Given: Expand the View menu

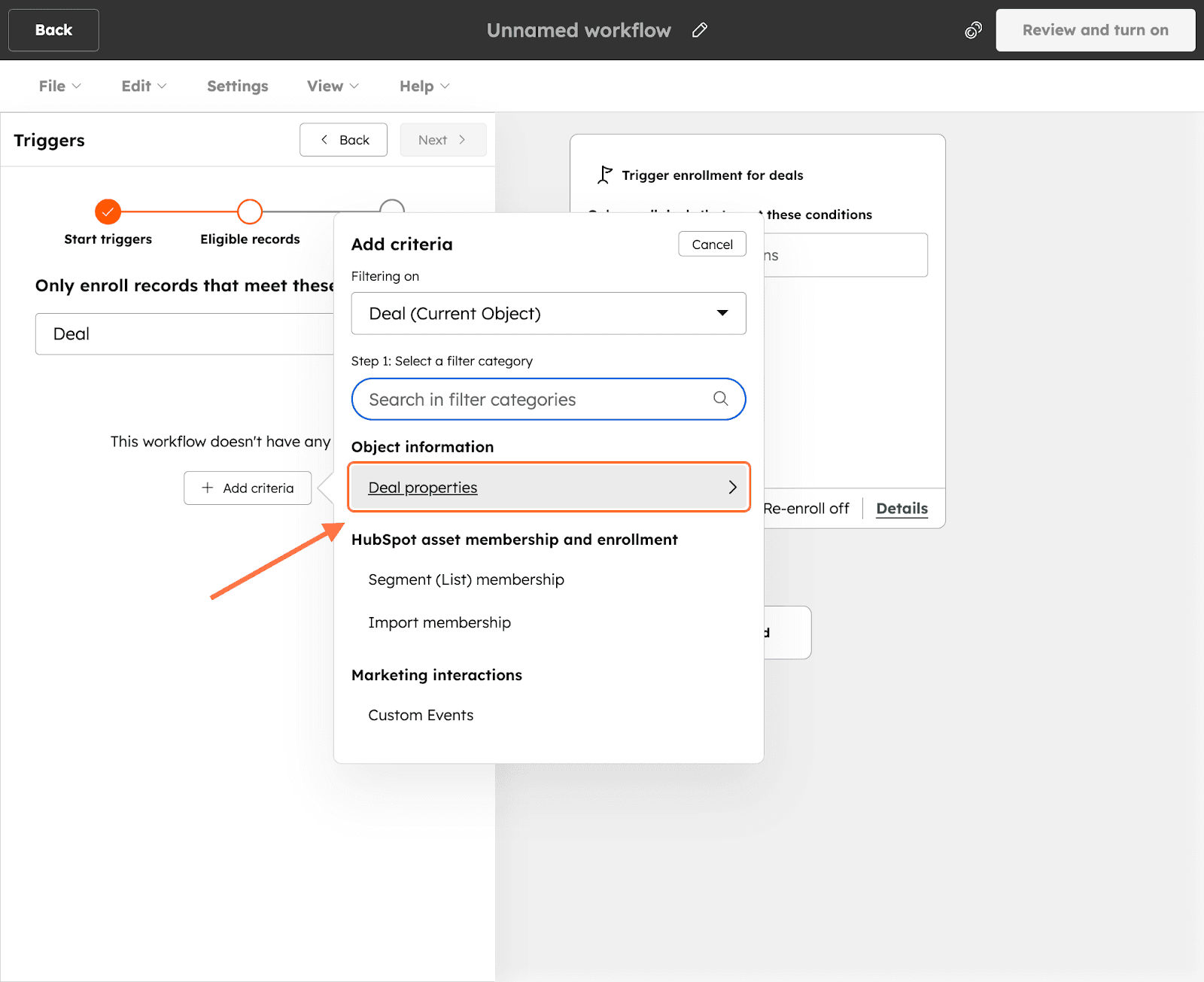Looking at the screenshot, I should pyautogui.click(x=333, y=86).
